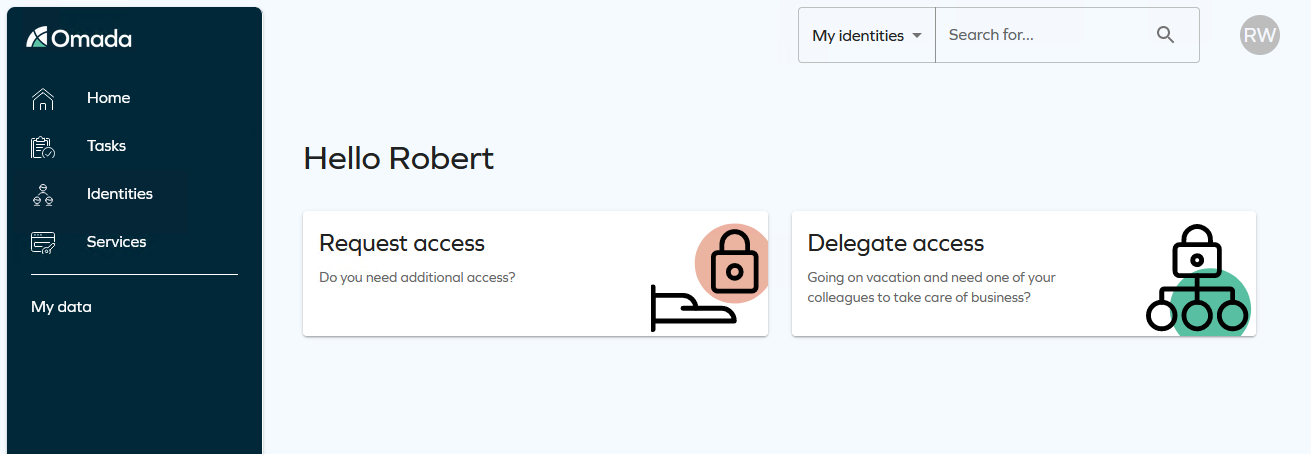Expand the My identities dropdown

pos(867,35)
